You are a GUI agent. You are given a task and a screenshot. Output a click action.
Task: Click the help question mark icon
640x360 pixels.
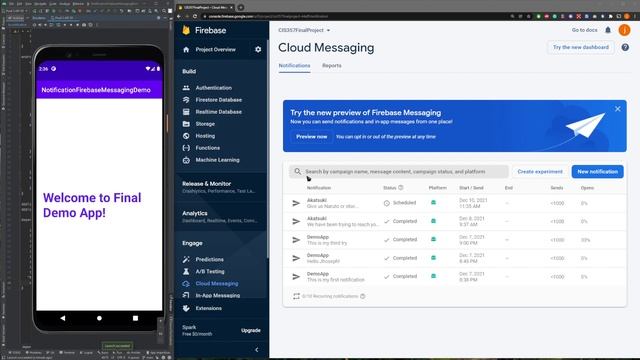625,47
